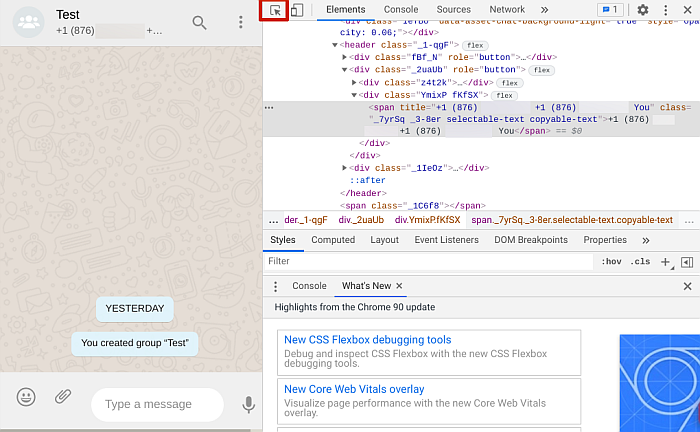
Task: Toggle flex badge on YmixP fKfSX div
Action: [504, 96]
